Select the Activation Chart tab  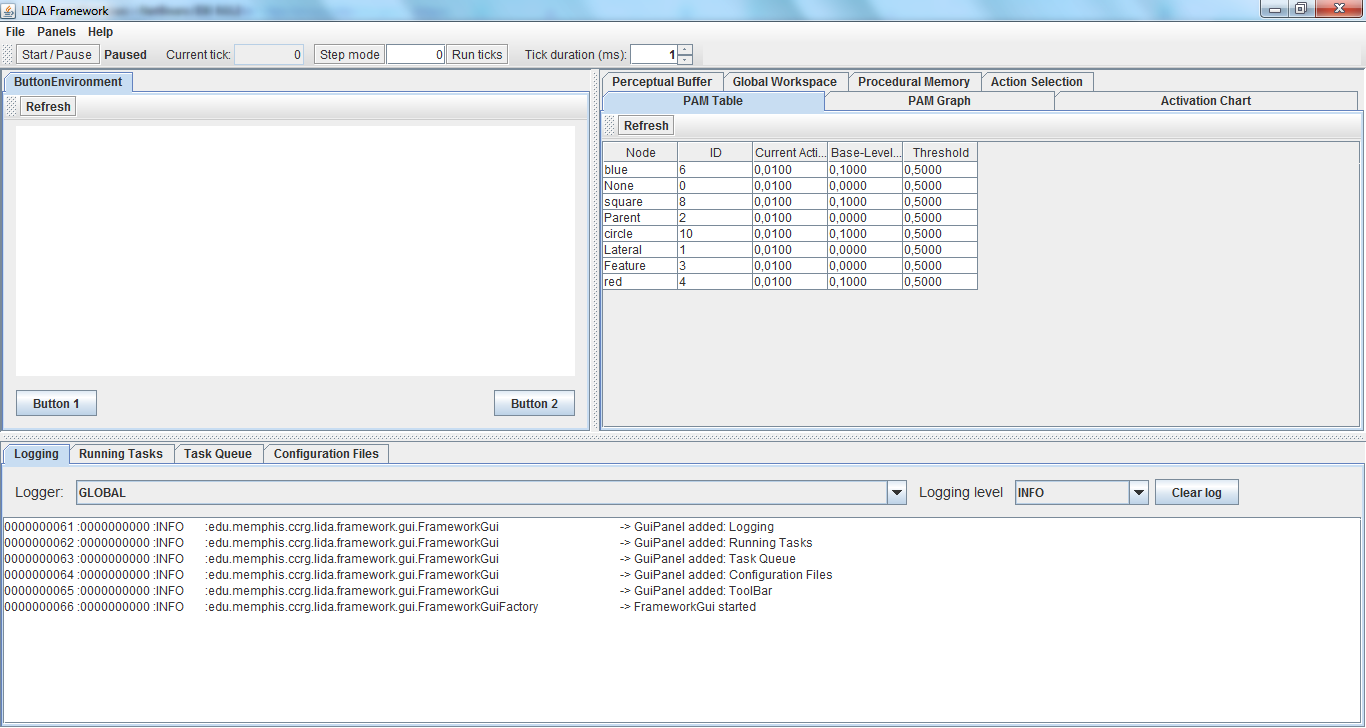tap(1205, 101)
